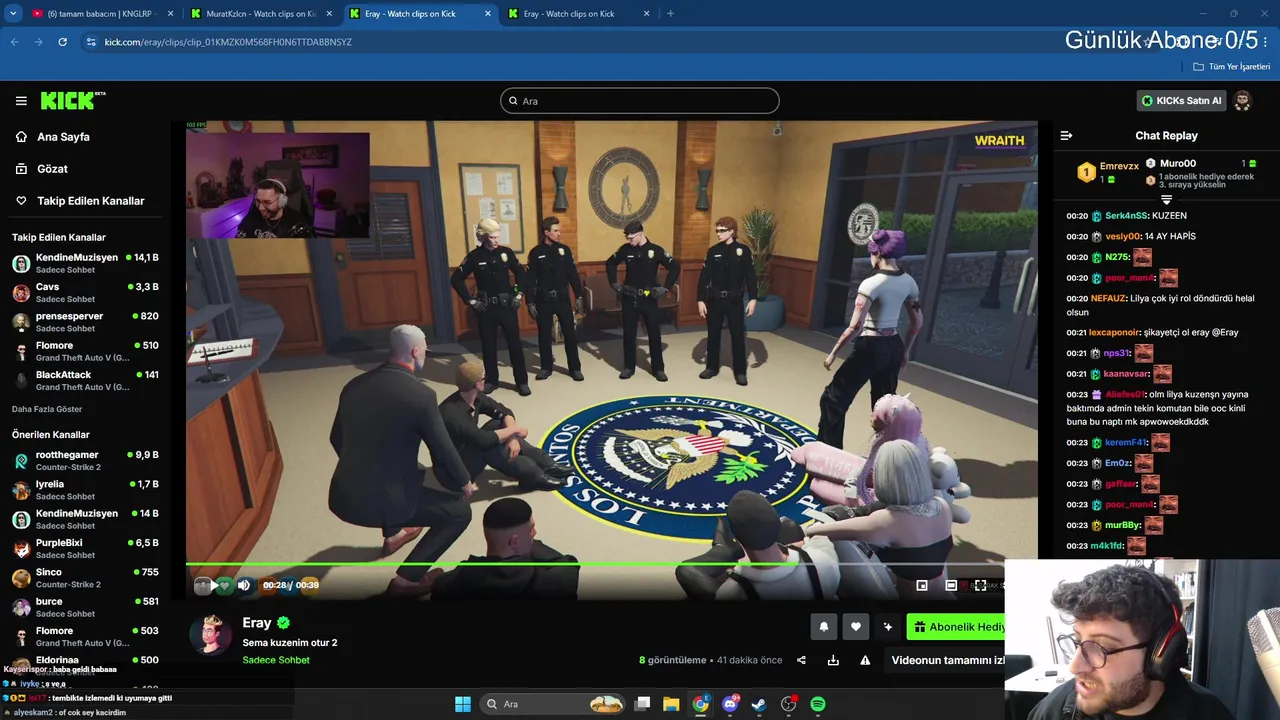Screen dimensions: 1280x720
Task: Mute the clip volume
Action: [244, 585]
